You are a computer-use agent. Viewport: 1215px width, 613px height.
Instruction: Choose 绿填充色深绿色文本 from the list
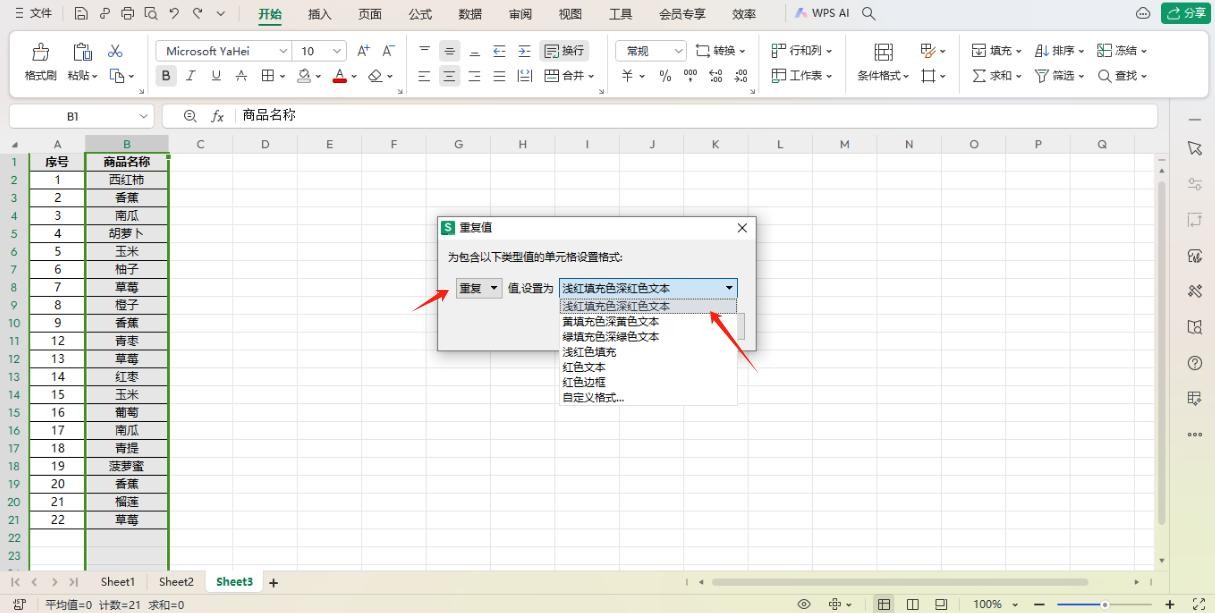click(611, 337)
